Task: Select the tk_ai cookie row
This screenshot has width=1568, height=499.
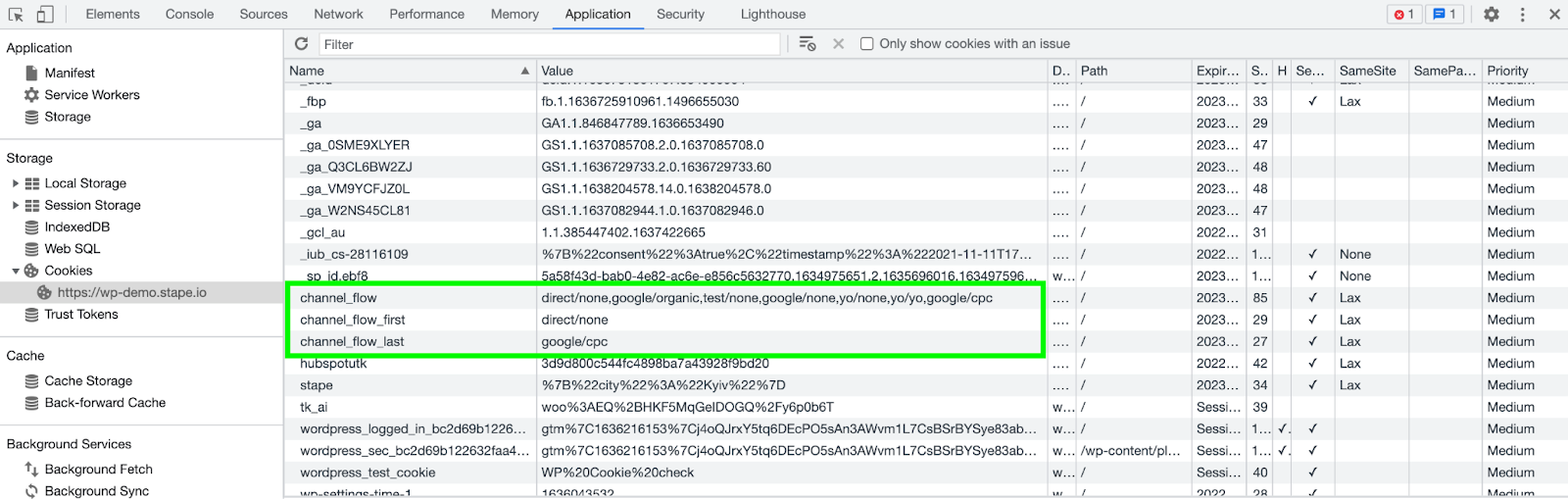Action: [x=926, y=407]
